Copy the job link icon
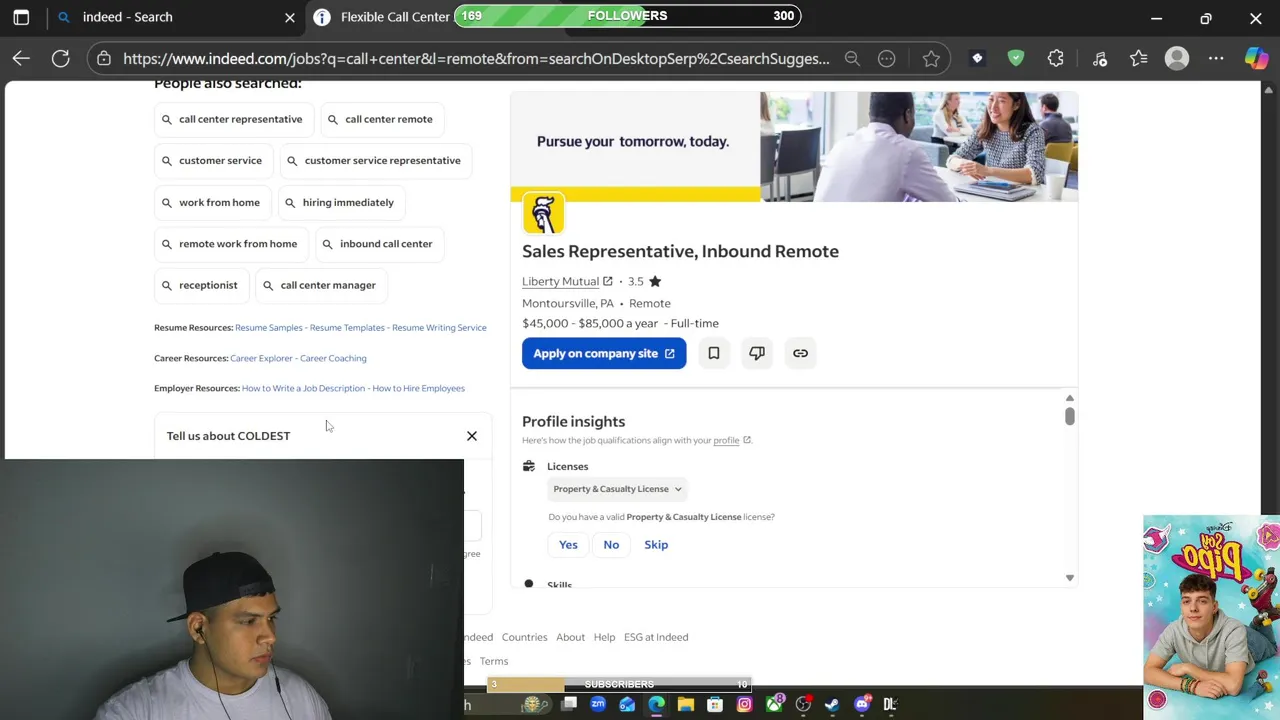This screenshot has width=1280, height=720. pos(800,353)
